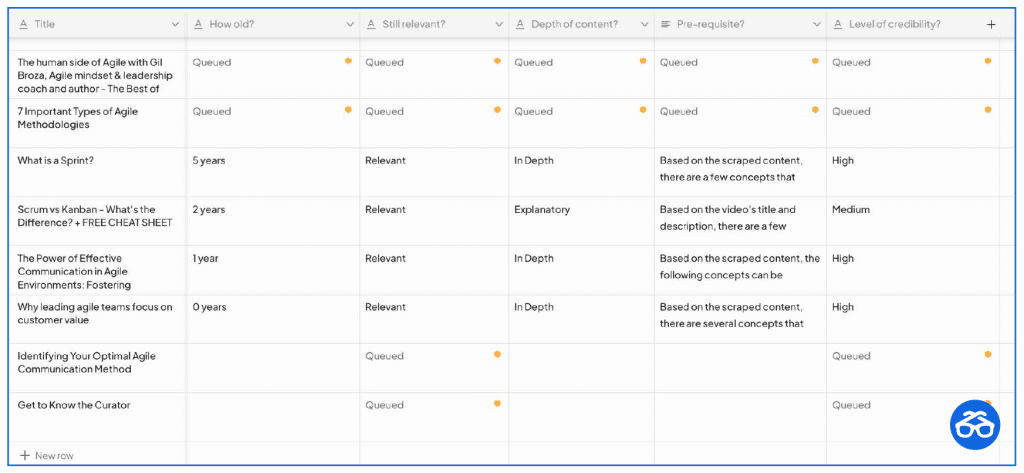
Task: Add a New row to the table
Action: 47,455
